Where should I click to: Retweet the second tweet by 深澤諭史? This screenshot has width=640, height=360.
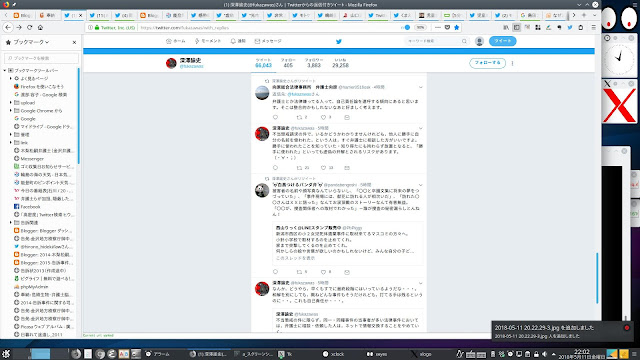[x=299, y=168]
